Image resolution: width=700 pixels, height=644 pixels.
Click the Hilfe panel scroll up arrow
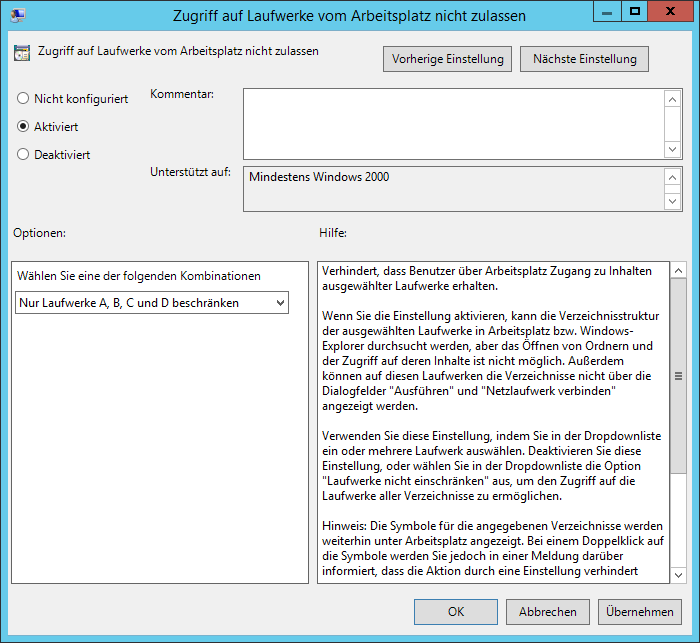click(679, 270)
